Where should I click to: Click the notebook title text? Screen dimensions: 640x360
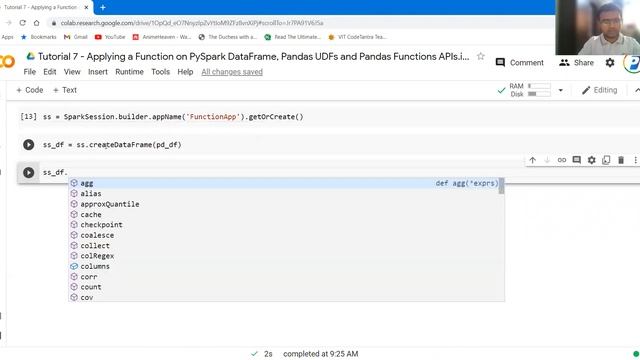(253, 56)
